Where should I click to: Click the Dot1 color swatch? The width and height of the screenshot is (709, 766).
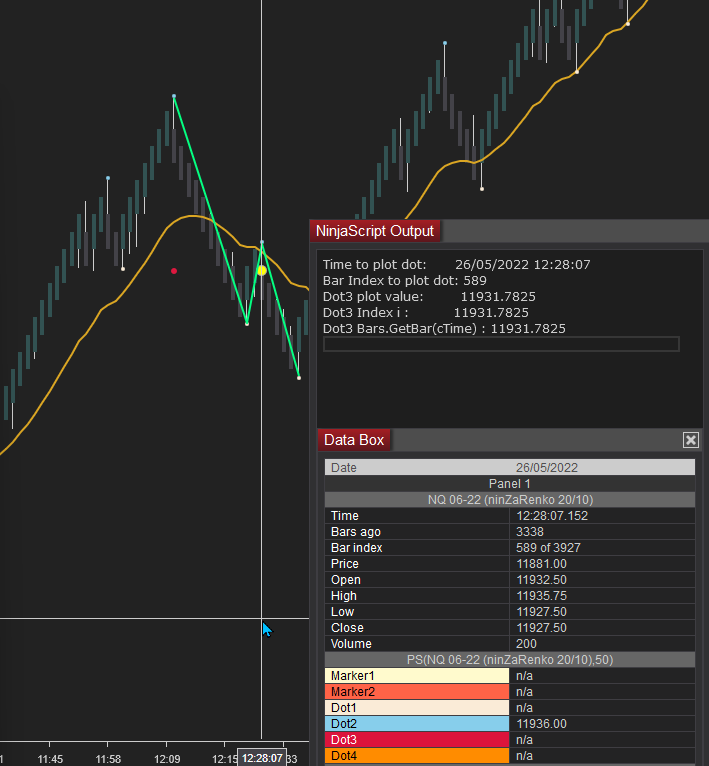(x=417, y=708)
